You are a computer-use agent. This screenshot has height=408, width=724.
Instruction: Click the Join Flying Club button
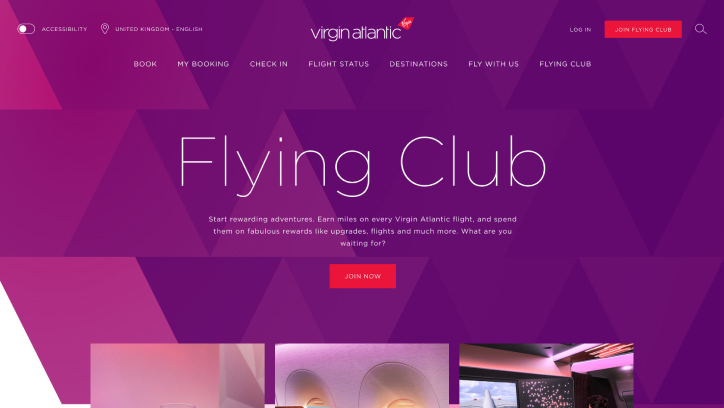coord(643,30)
